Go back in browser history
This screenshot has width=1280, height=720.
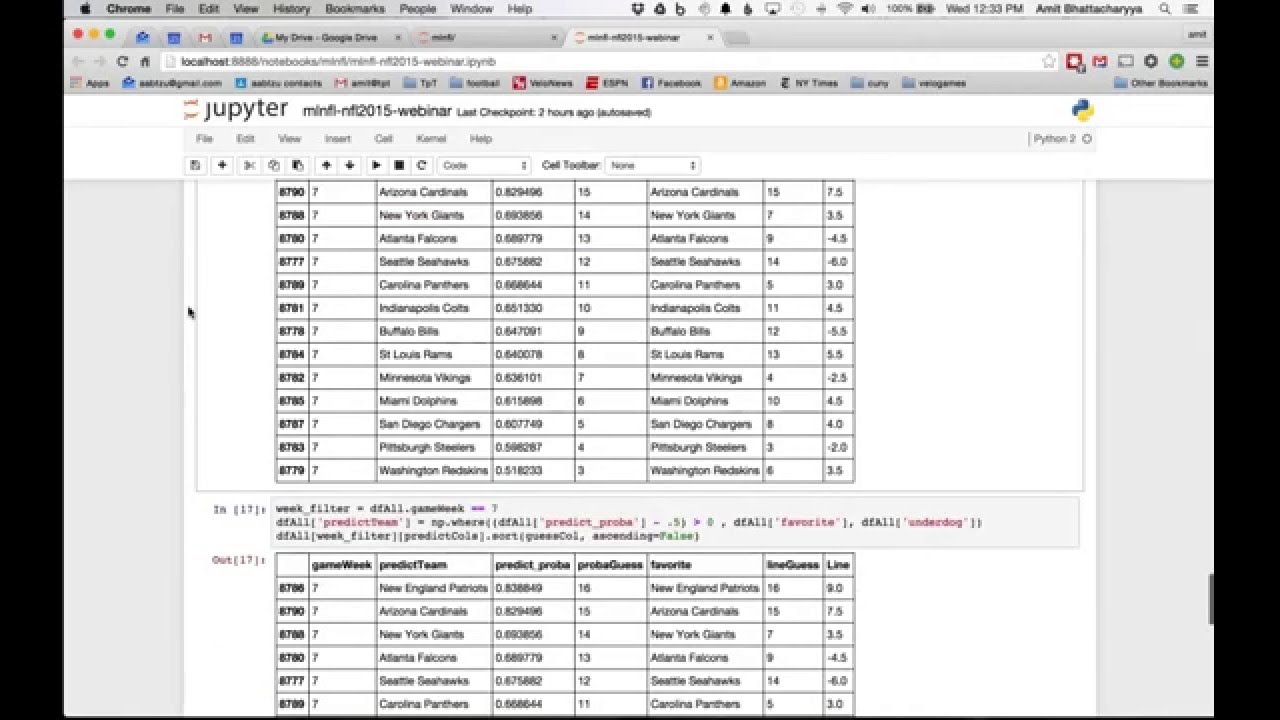pyautogui.click(x=79, y=61)
